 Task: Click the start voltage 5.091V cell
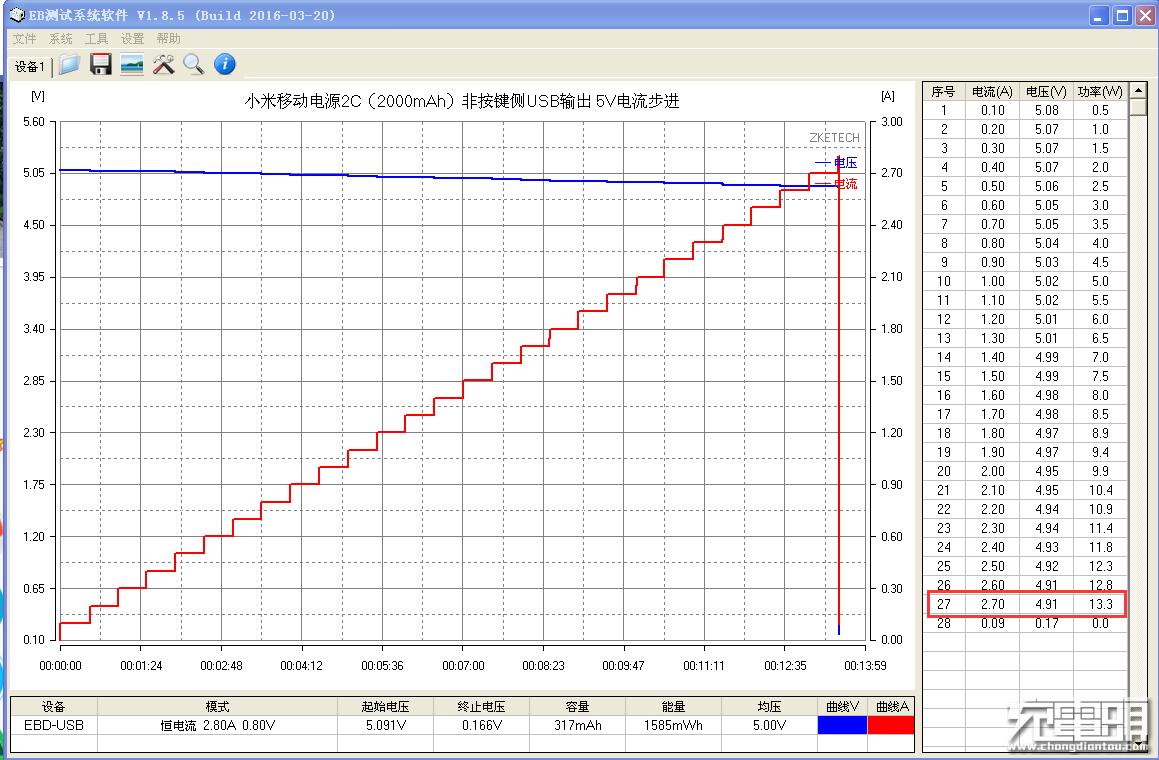(x=385, y=725)
